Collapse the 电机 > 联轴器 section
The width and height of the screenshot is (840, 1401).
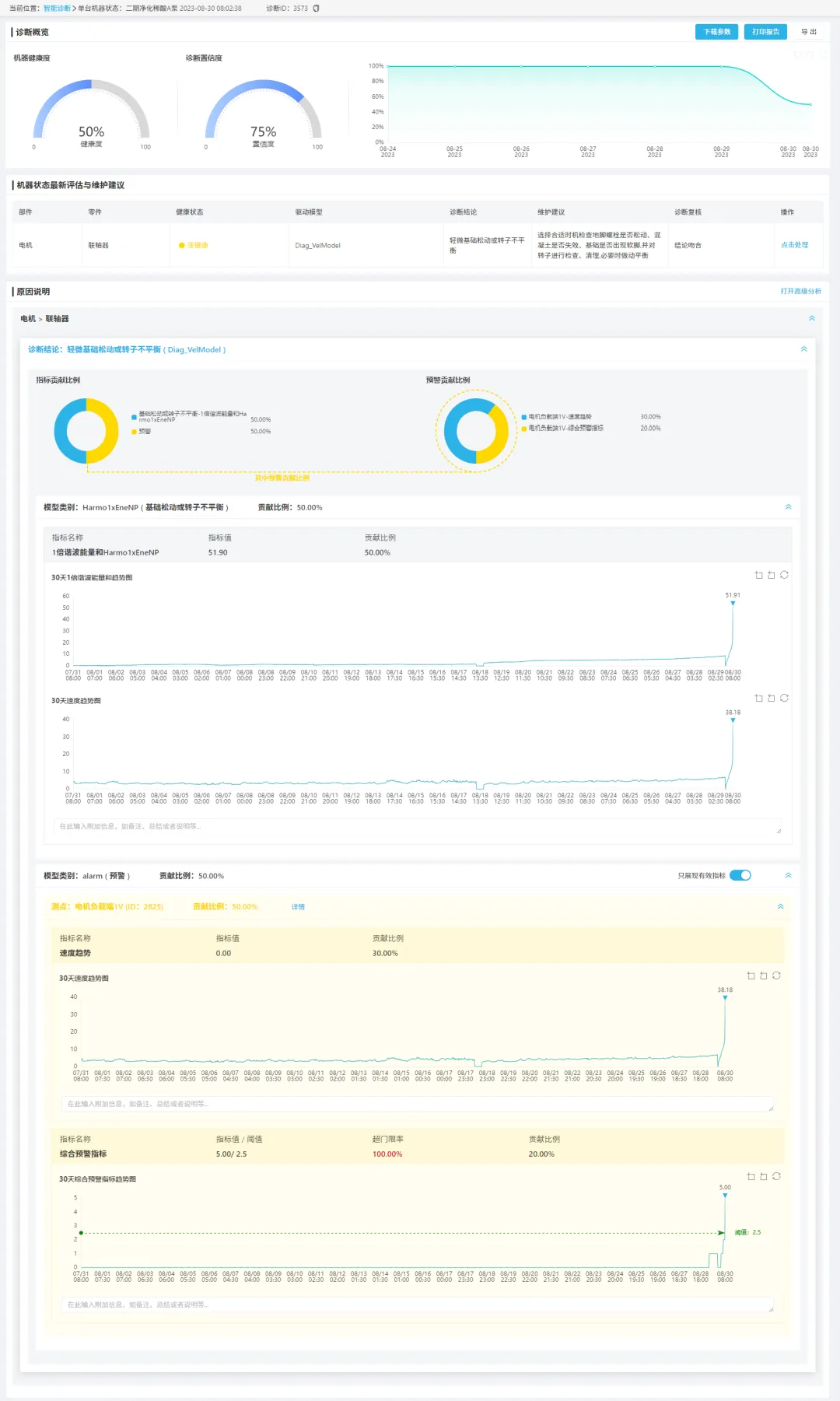pos(811,318)
